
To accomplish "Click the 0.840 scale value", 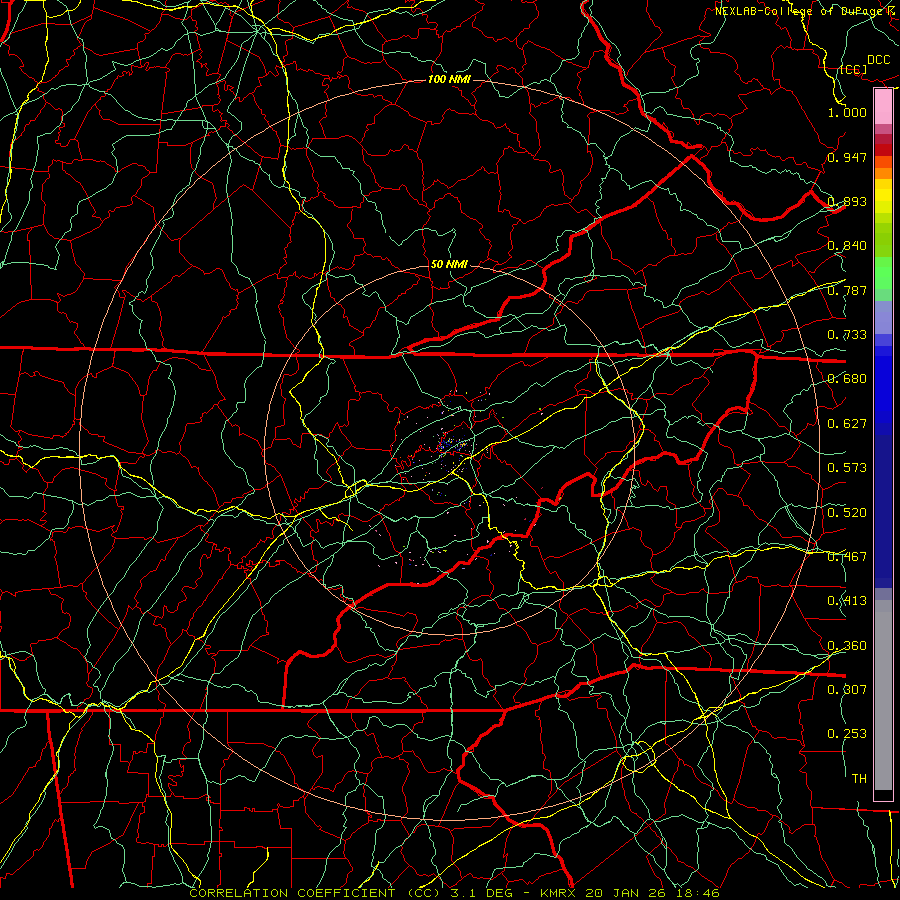I will [847, 246].
